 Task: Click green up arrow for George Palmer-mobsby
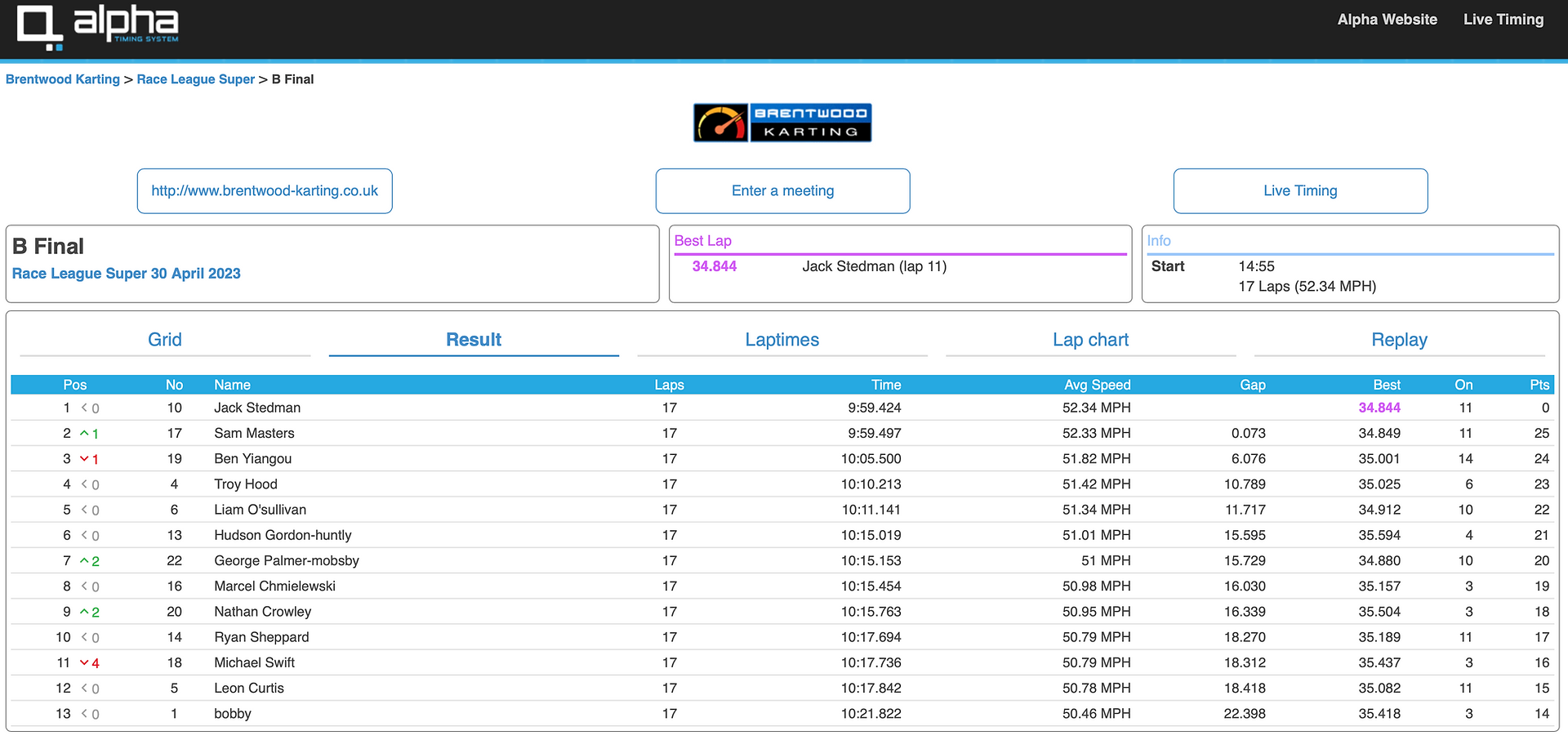[x=84, y=560]
